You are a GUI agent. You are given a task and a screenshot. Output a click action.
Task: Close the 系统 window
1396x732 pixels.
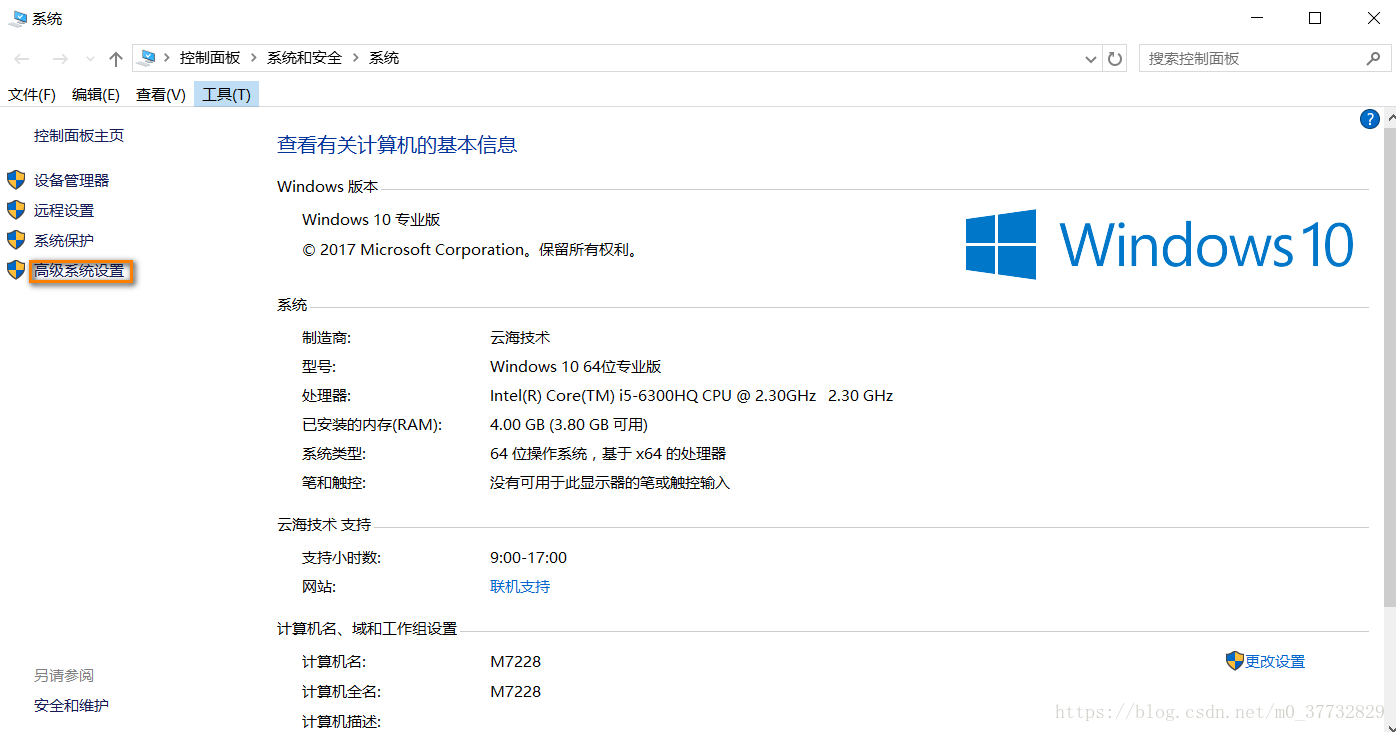tap(1372, 18)
